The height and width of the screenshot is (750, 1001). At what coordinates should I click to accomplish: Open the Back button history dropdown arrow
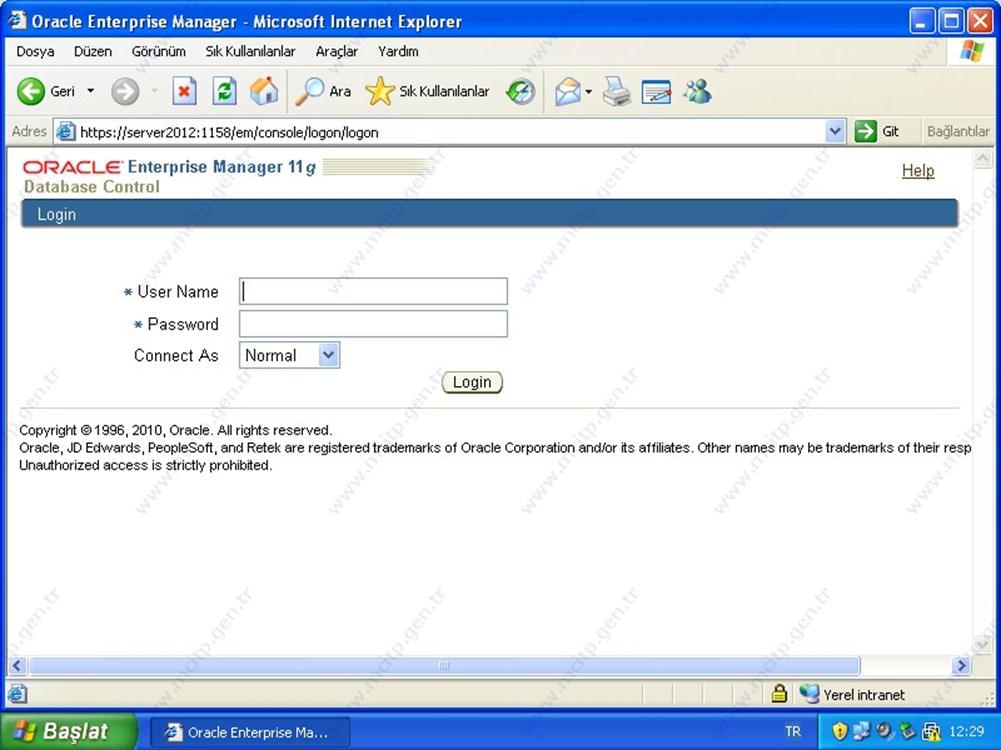pyautogui.click(x=91, y=91)
